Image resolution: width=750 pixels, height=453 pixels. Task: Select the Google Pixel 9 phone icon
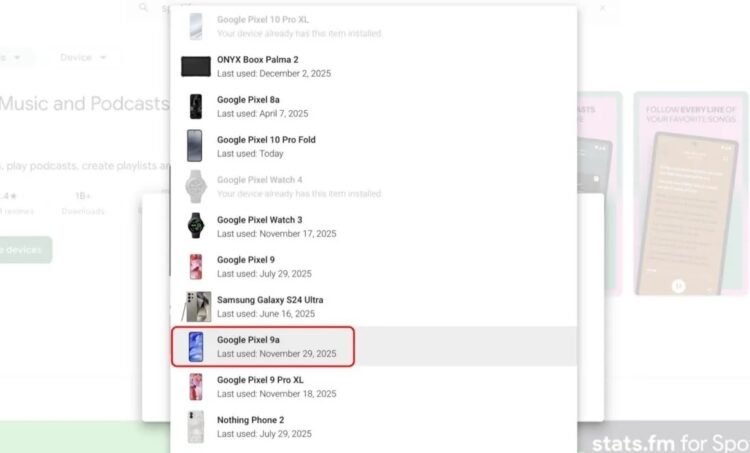pos(196,266)
